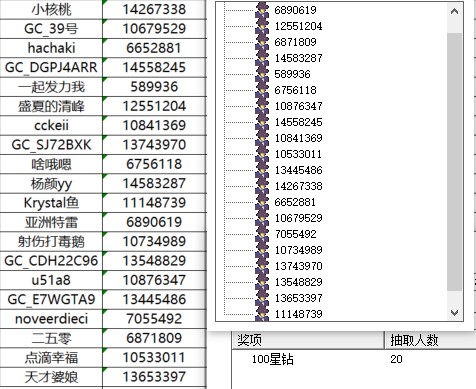The width and height of the screenshot is (476, 389).
Task: Click the avatar icon beside 14583287
Action: click(262, 58)
